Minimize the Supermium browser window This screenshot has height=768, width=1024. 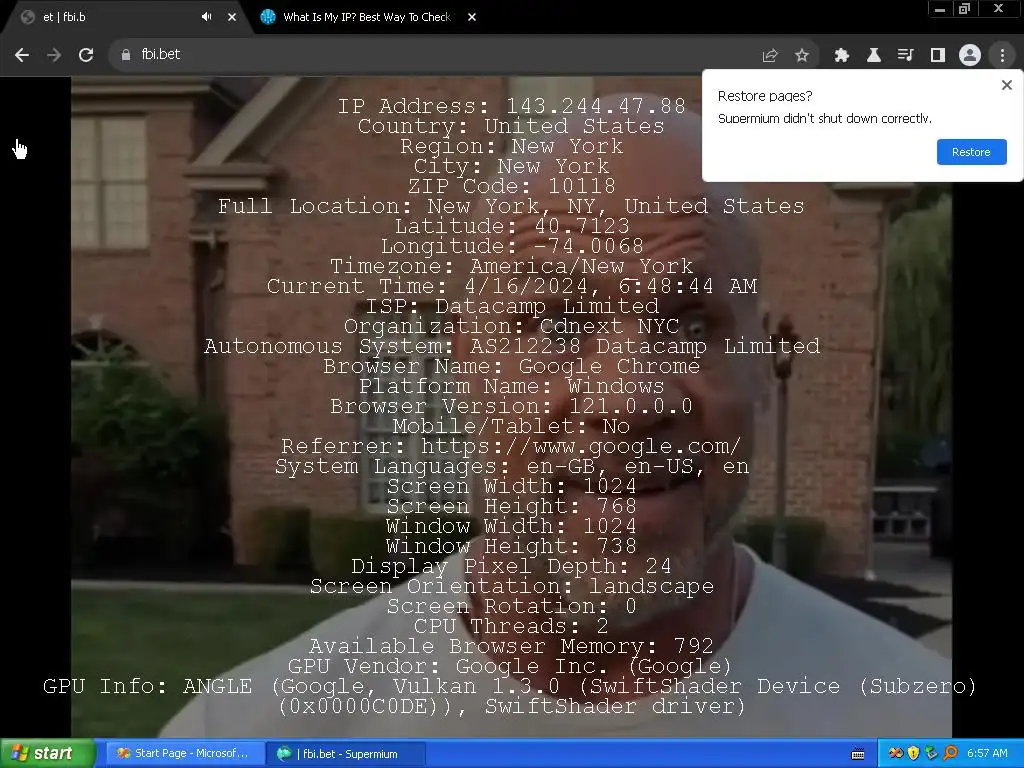click(940, 8)
